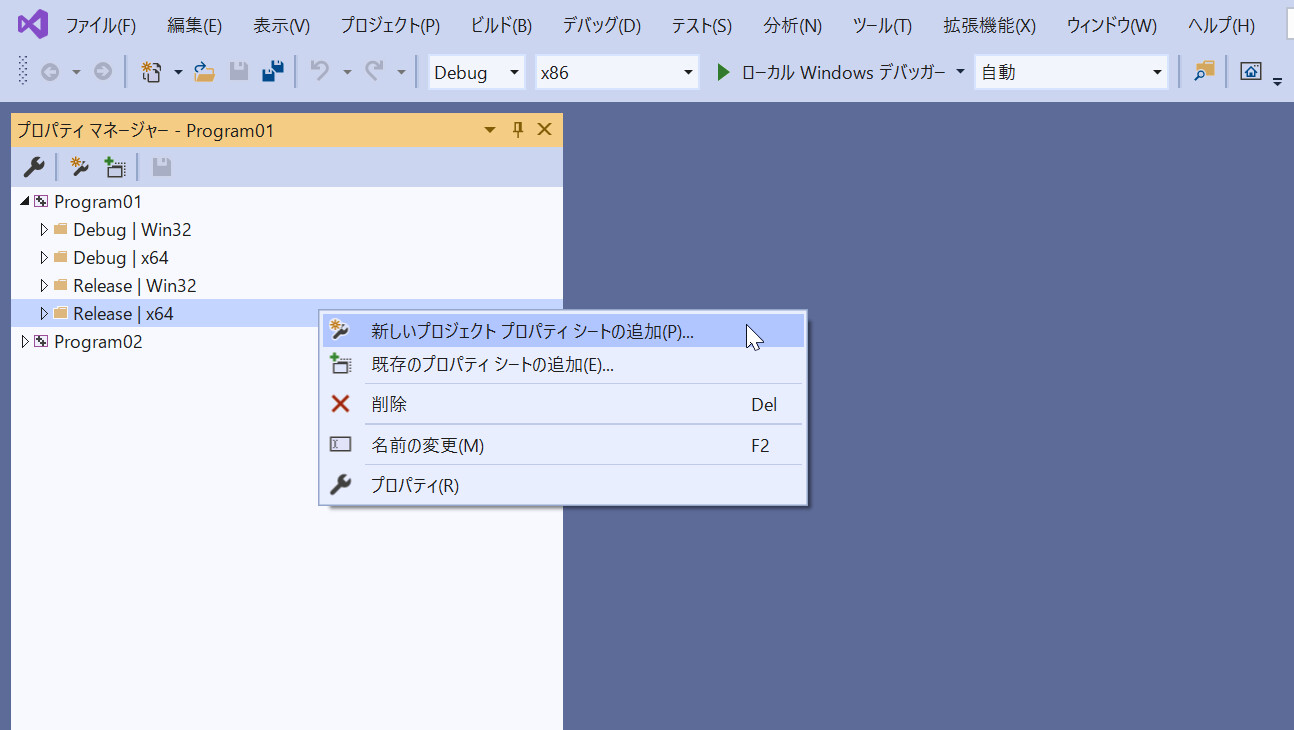This screenshot has width=1294, height=730.
Task: Open the 自動 dropdown in toolbar
Action: [x=1071, y=72]
